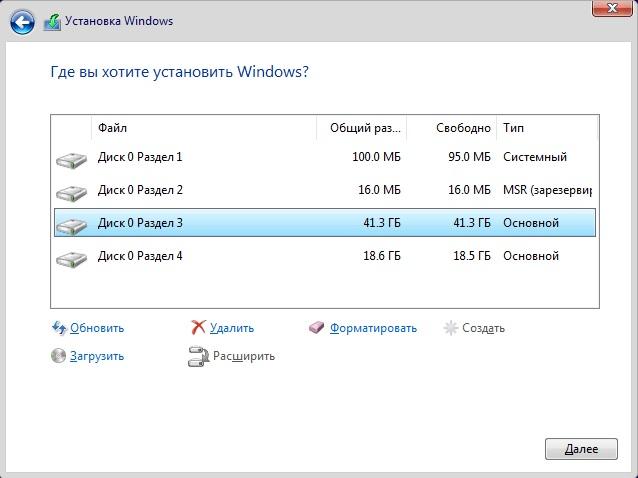Click the Где вы хотите установить Windows? heading
The image size is (638, 478).
coord(179,72)
